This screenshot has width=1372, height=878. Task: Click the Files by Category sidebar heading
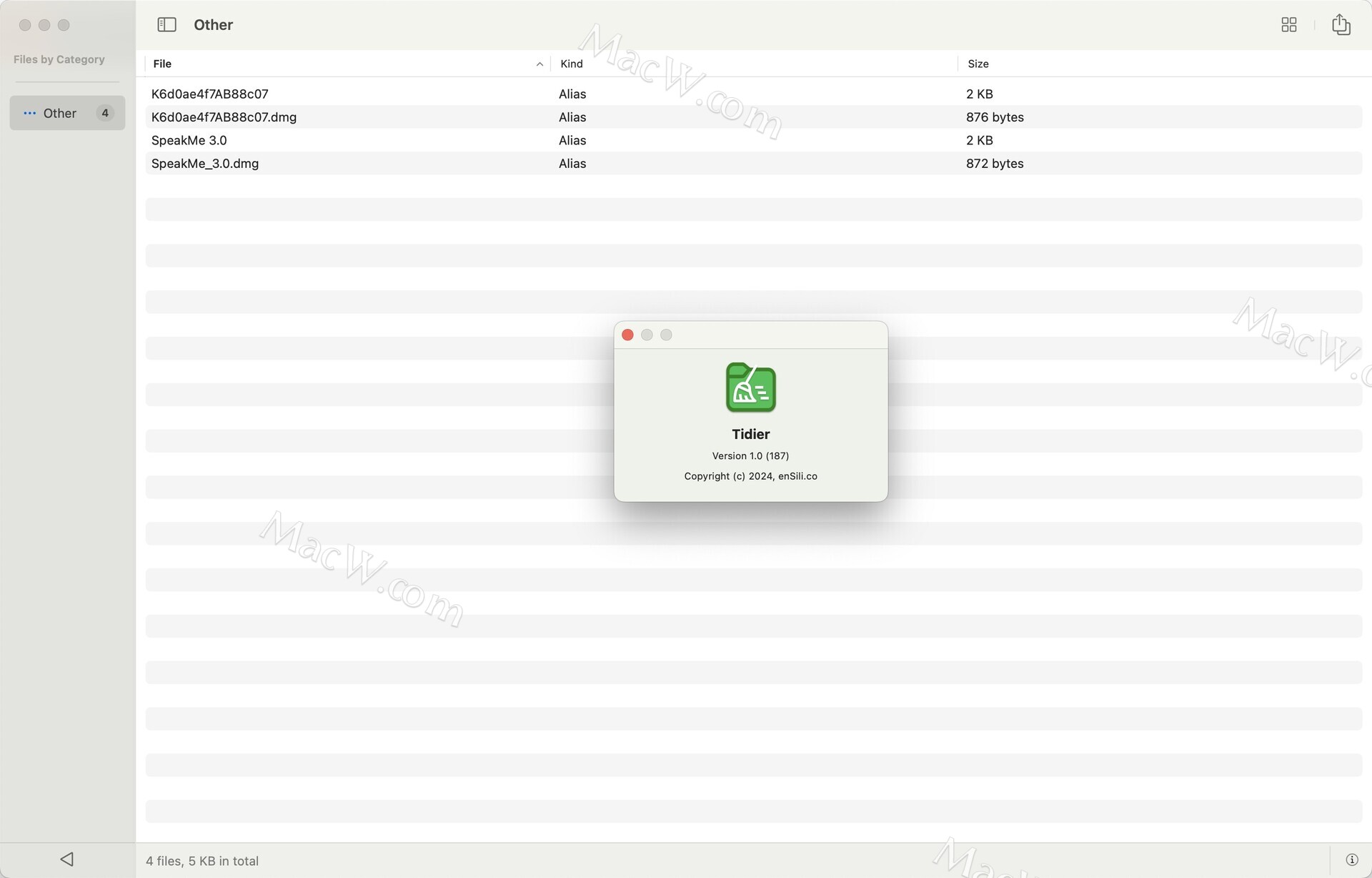tap(59, 59)
